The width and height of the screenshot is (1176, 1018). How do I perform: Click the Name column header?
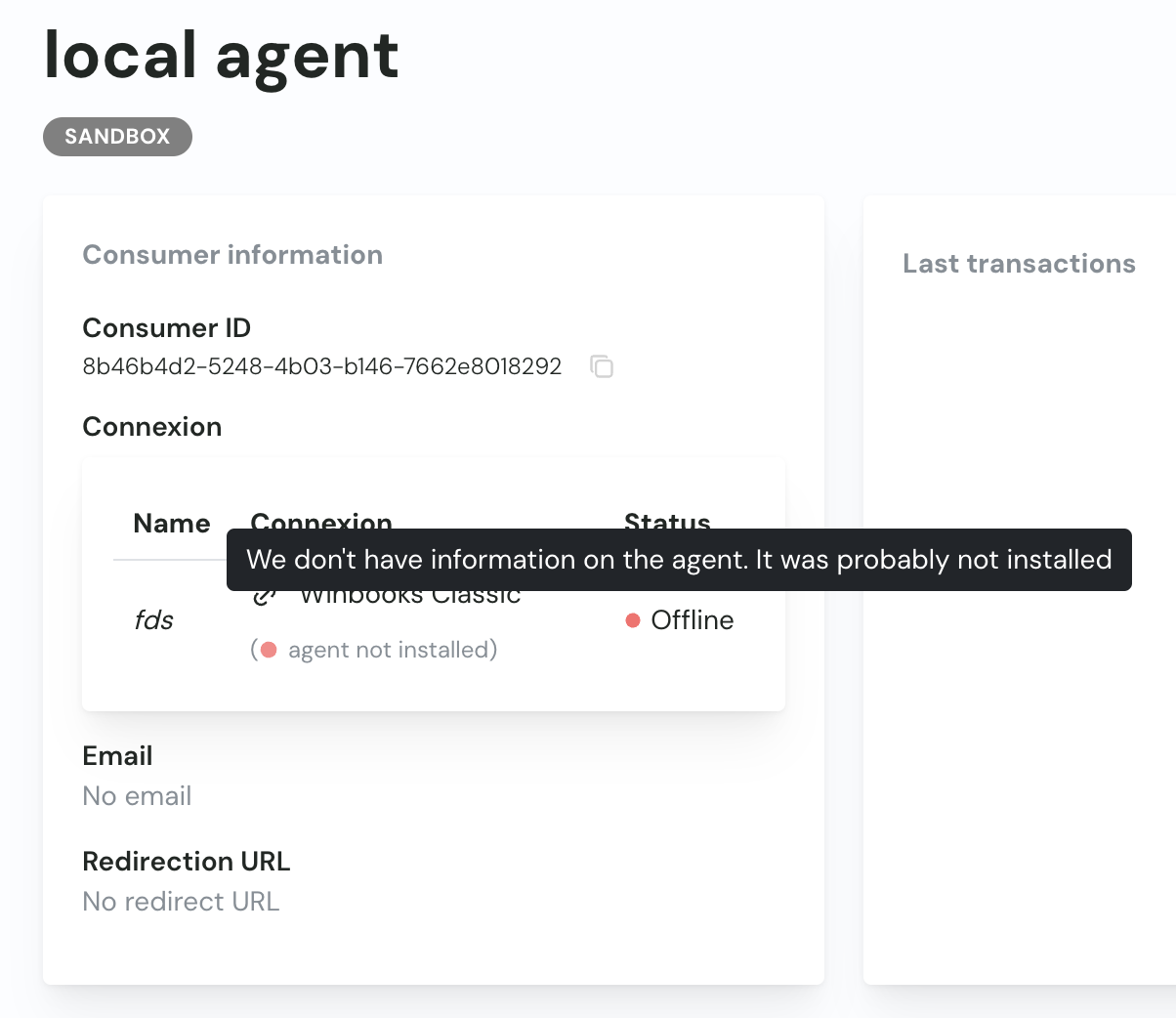(171, 524)
